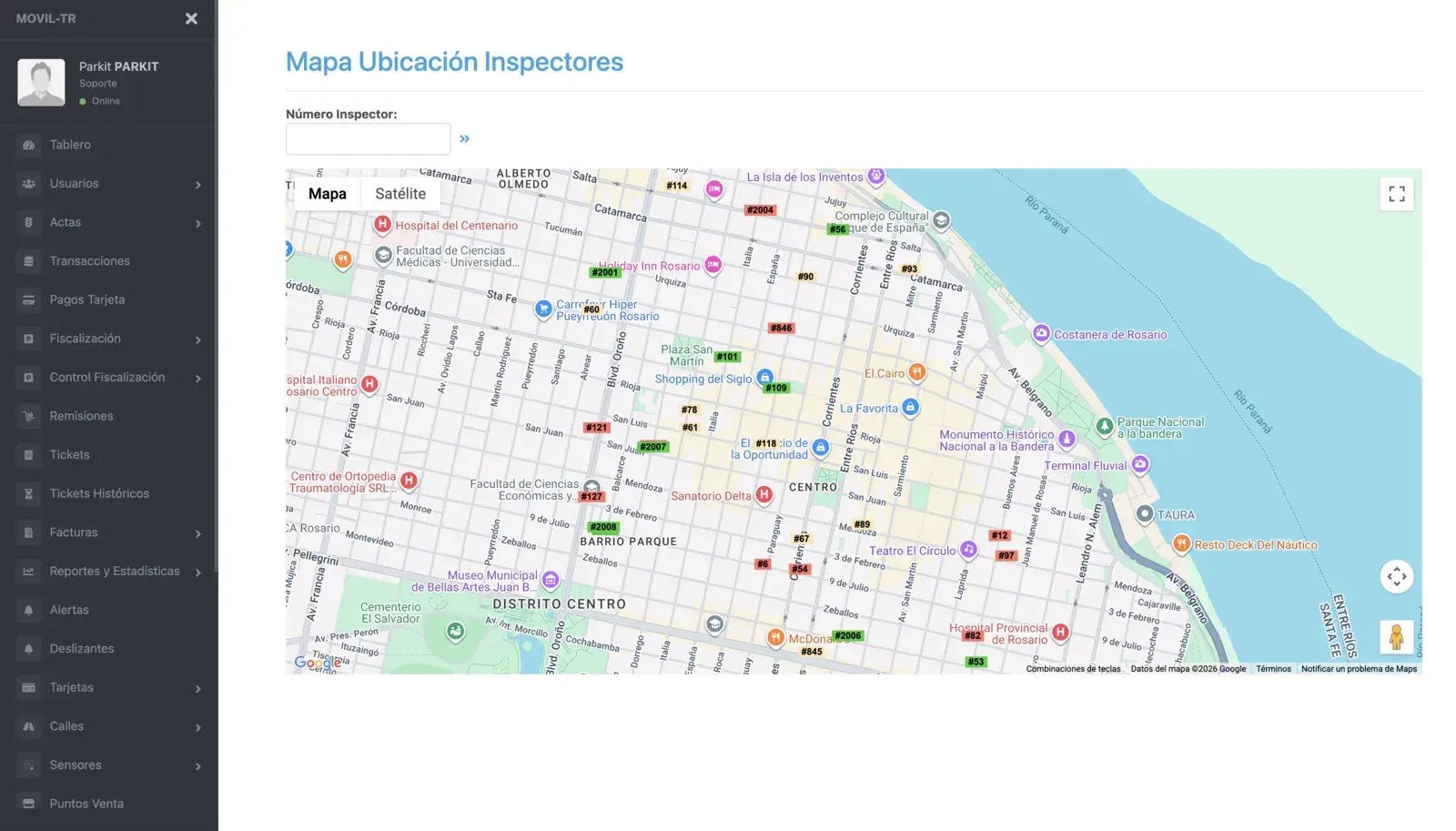Click the Fiscalización sidebar icon
This screenshot has height=831, width=1456.
pyautogui.click(x=28, y=339)
